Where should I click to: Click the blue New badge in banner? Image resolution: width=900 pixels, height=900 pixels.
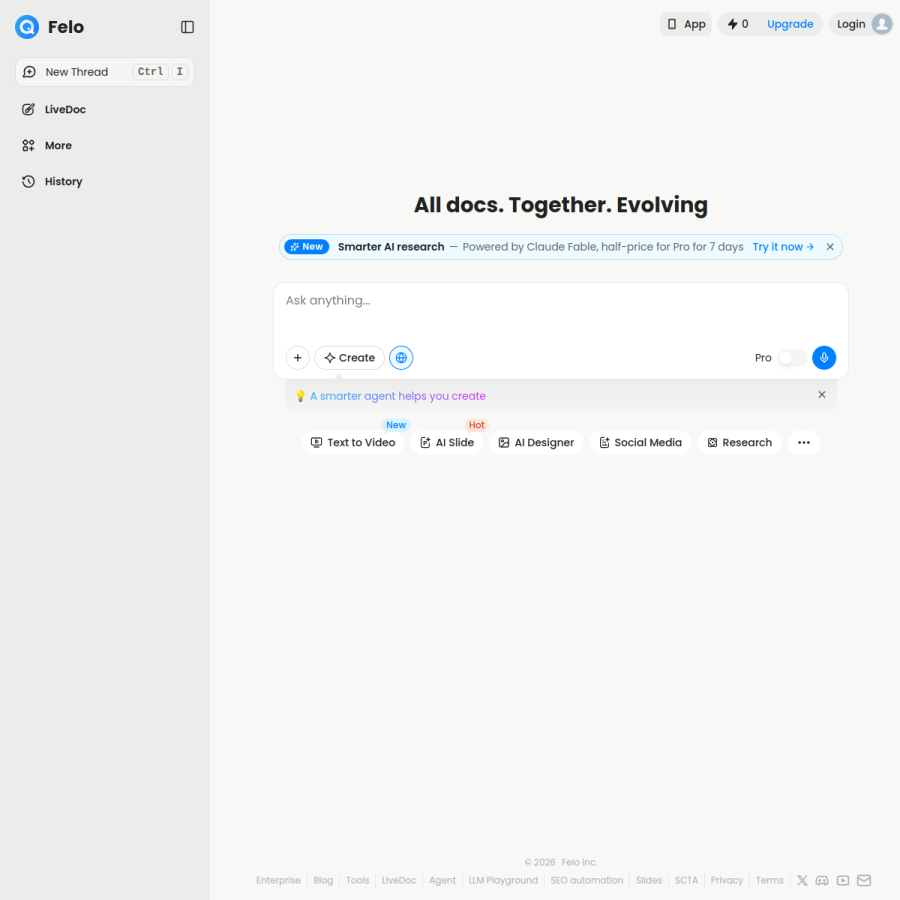307,247
